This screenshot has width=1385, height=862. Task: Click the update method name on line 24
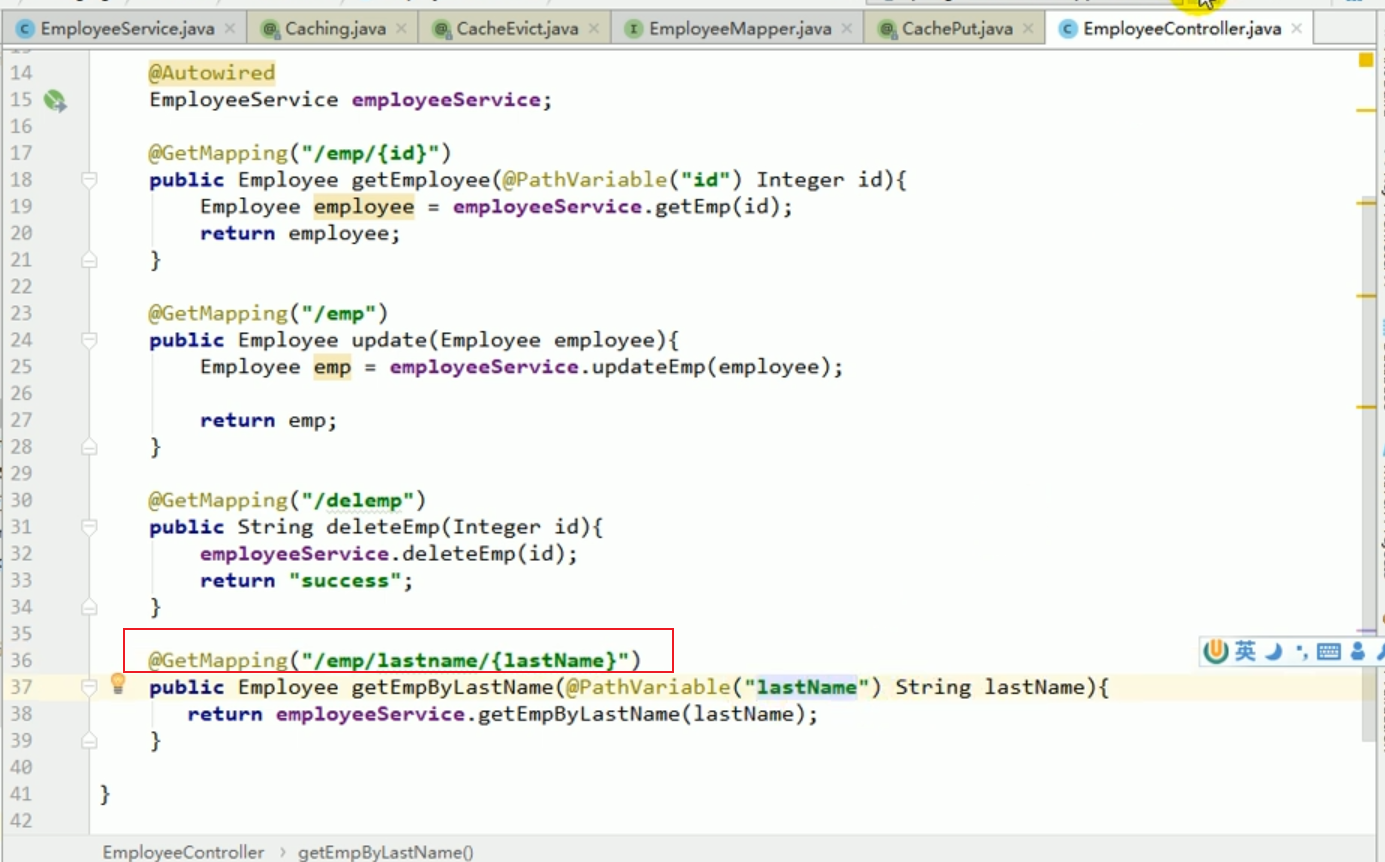pyautogui.click(x=389, y=340)
